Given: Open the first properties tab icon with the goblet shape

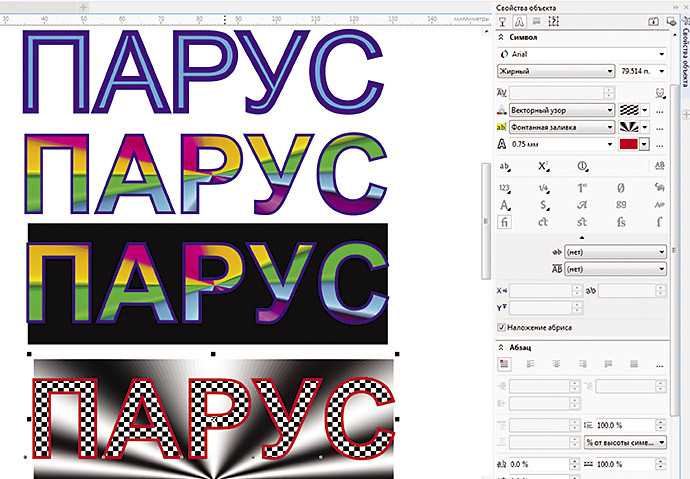Looking at the screenshot, I should (x=503, y=21).
